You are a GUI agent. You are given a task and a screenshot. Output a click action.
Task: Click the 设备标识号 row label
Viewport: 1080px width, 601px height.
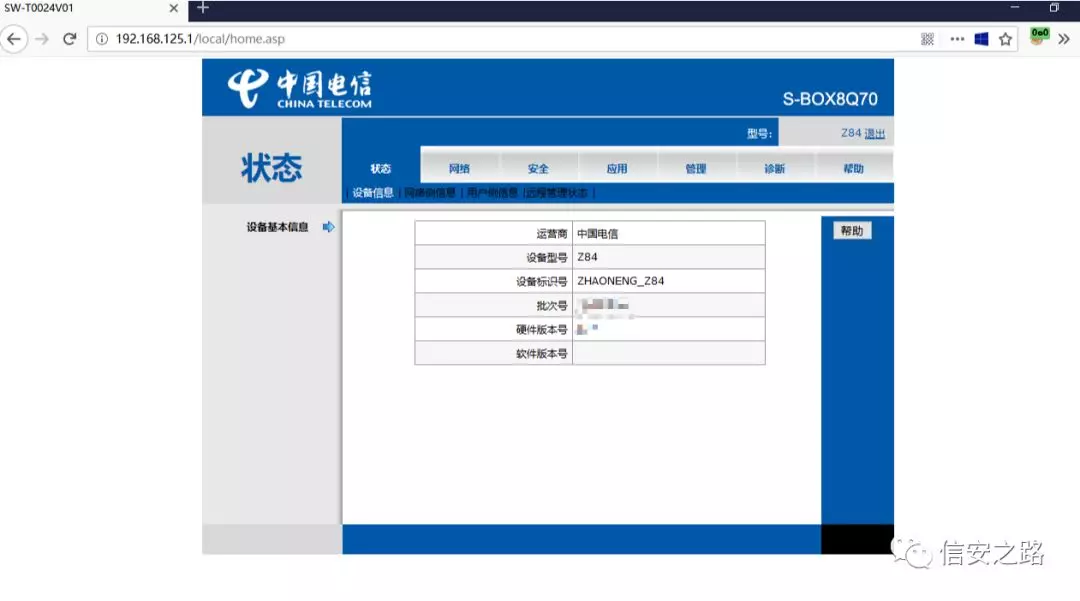(541, 281)
